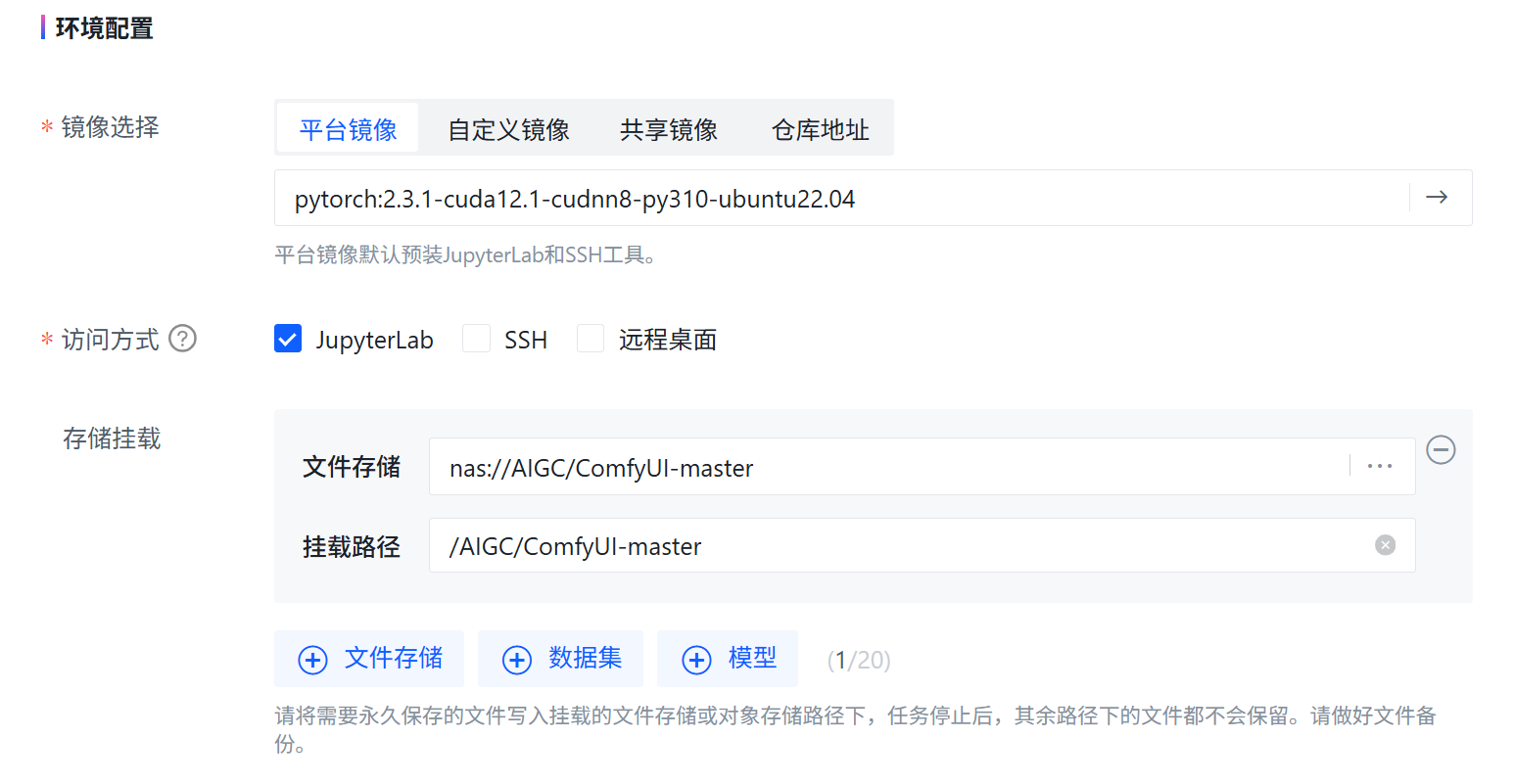Click the (1/20) mount counter
Viewport: 1515px width, 784px height.
[x=859, y=660]
